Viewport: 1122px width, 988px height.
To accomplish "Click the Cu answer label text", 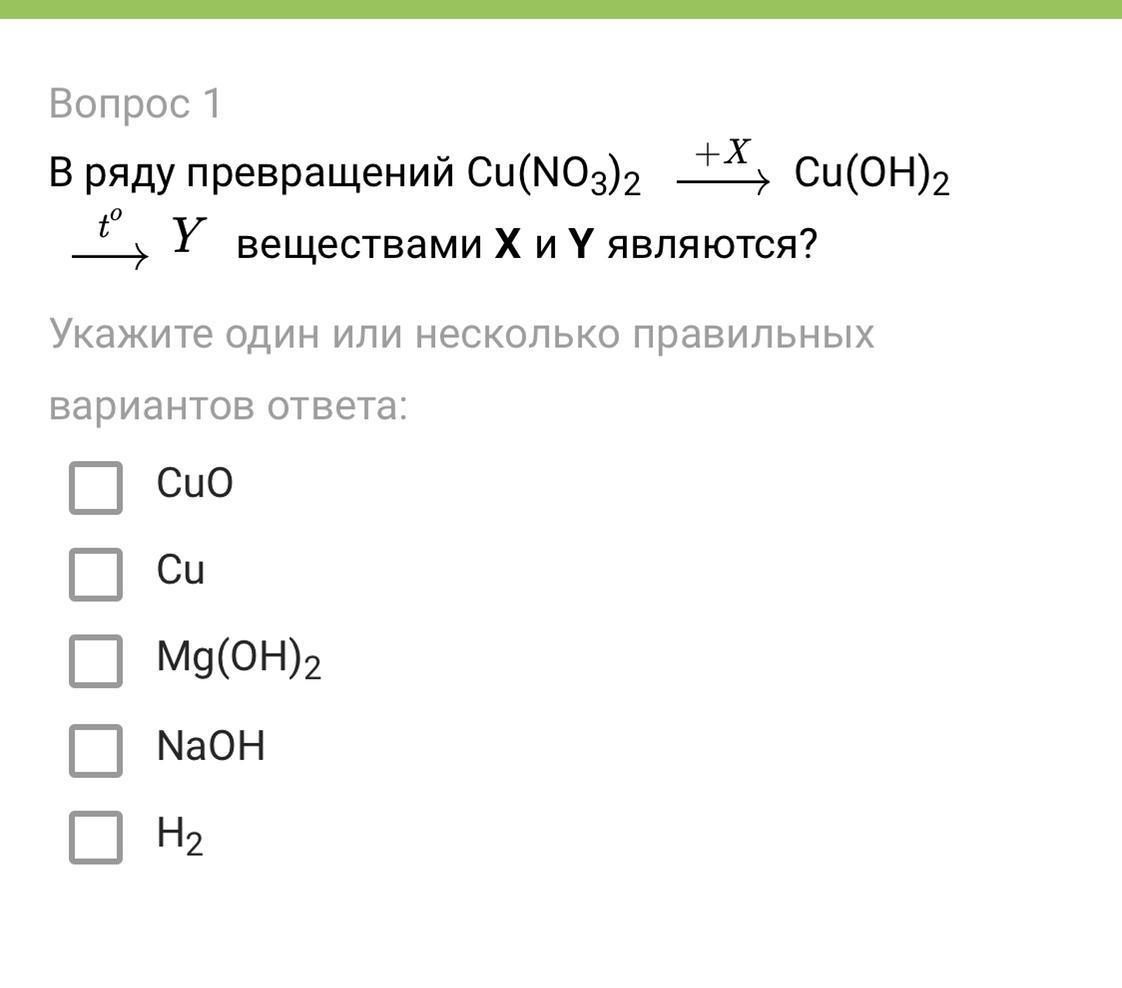I will pyautogui.click(x=180, y=571).
